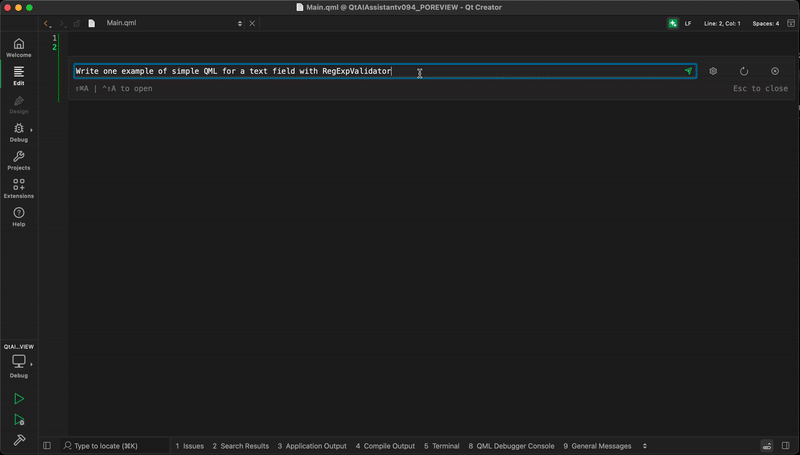Click the green Run button

[18, 399]
